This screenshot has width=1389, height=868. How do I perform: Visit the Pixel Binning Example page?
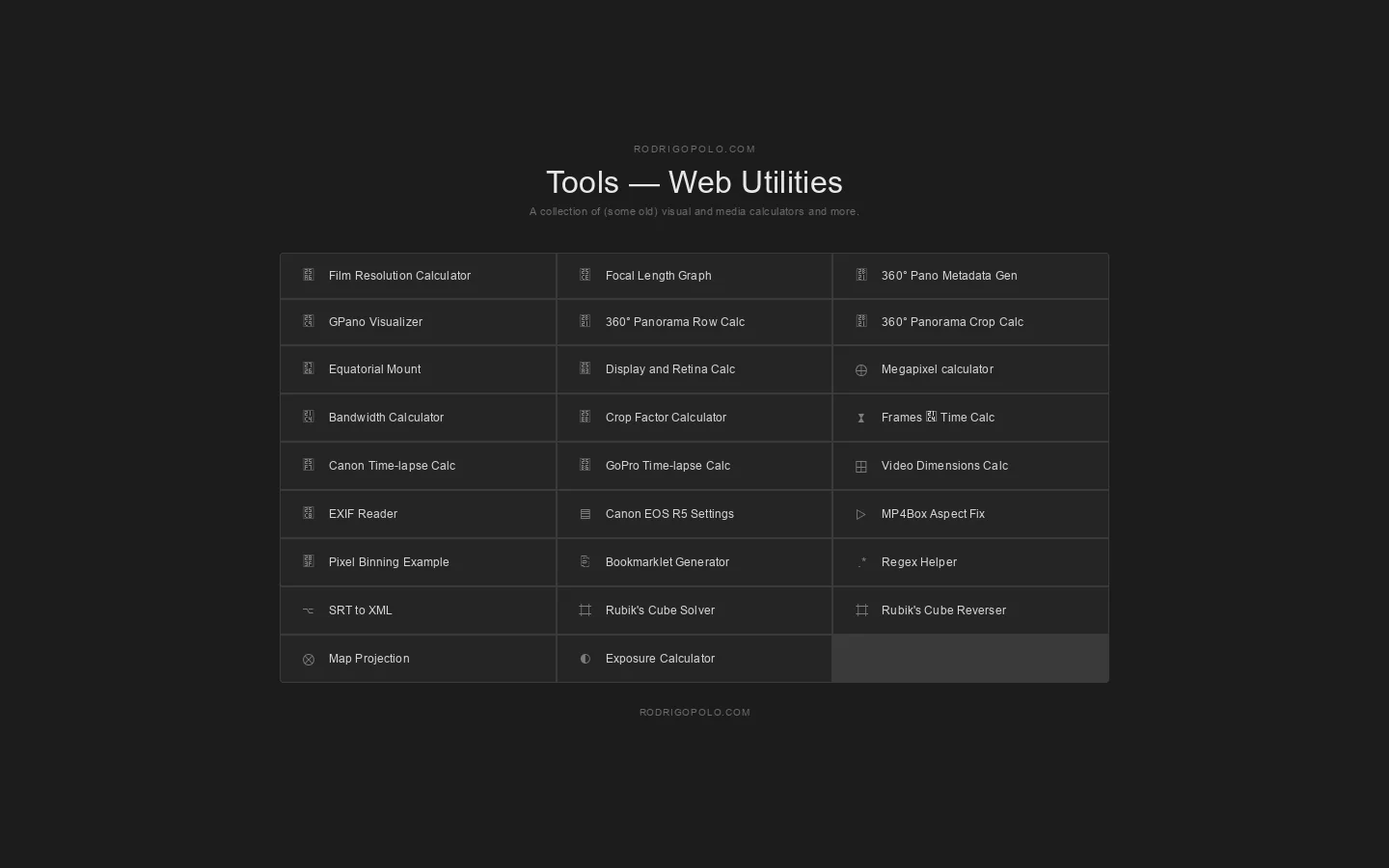click(x=419, y=562)
